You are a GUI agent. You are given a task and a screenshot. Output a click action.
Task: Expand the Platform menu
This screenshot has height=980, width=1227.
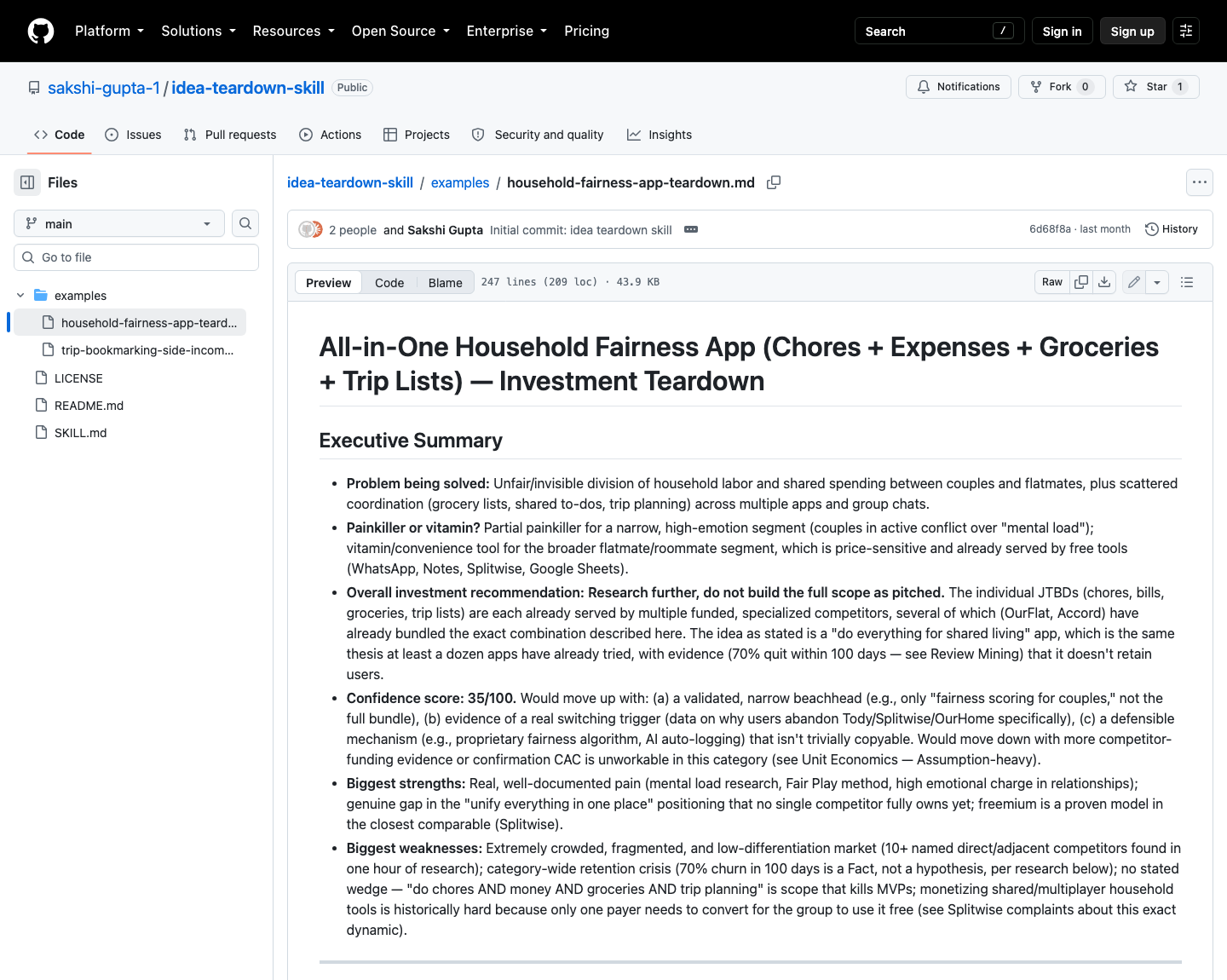coord(109,31)
